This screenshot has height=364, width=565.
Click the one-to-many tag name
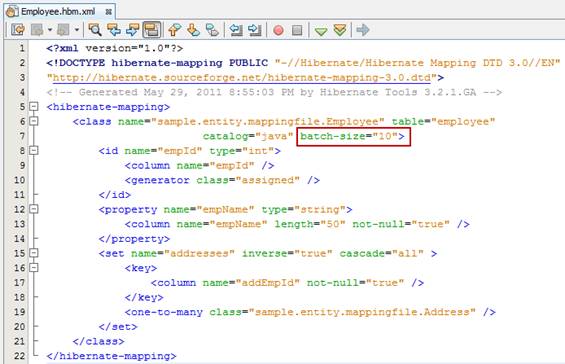click(x=167, y=312)
